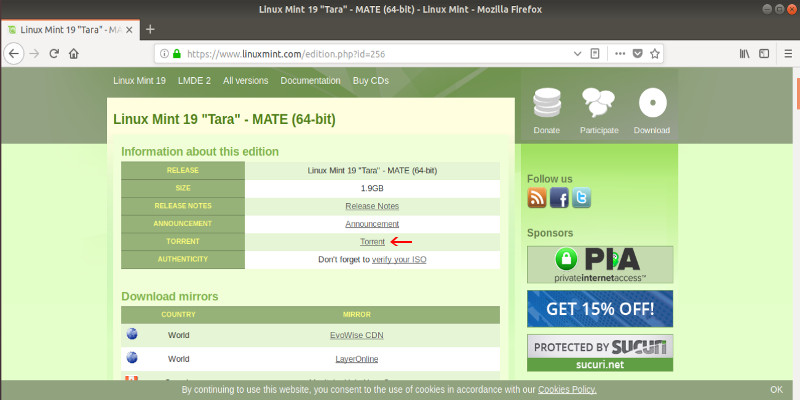Click the World cell beside LayerOnline
This screenshot has width=800, height=400.
coord(178,359)
